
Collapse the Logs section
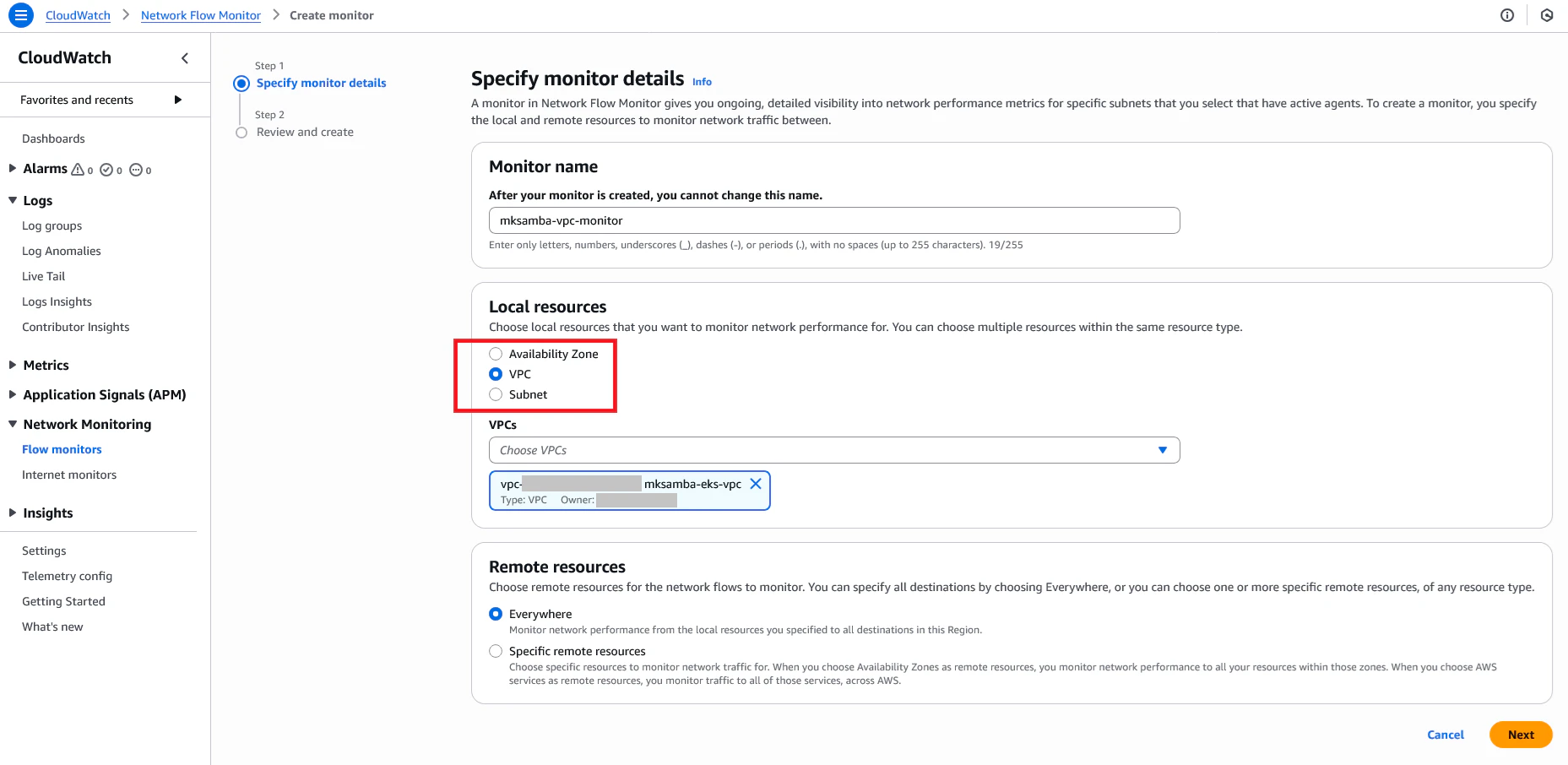coord(13,200)
